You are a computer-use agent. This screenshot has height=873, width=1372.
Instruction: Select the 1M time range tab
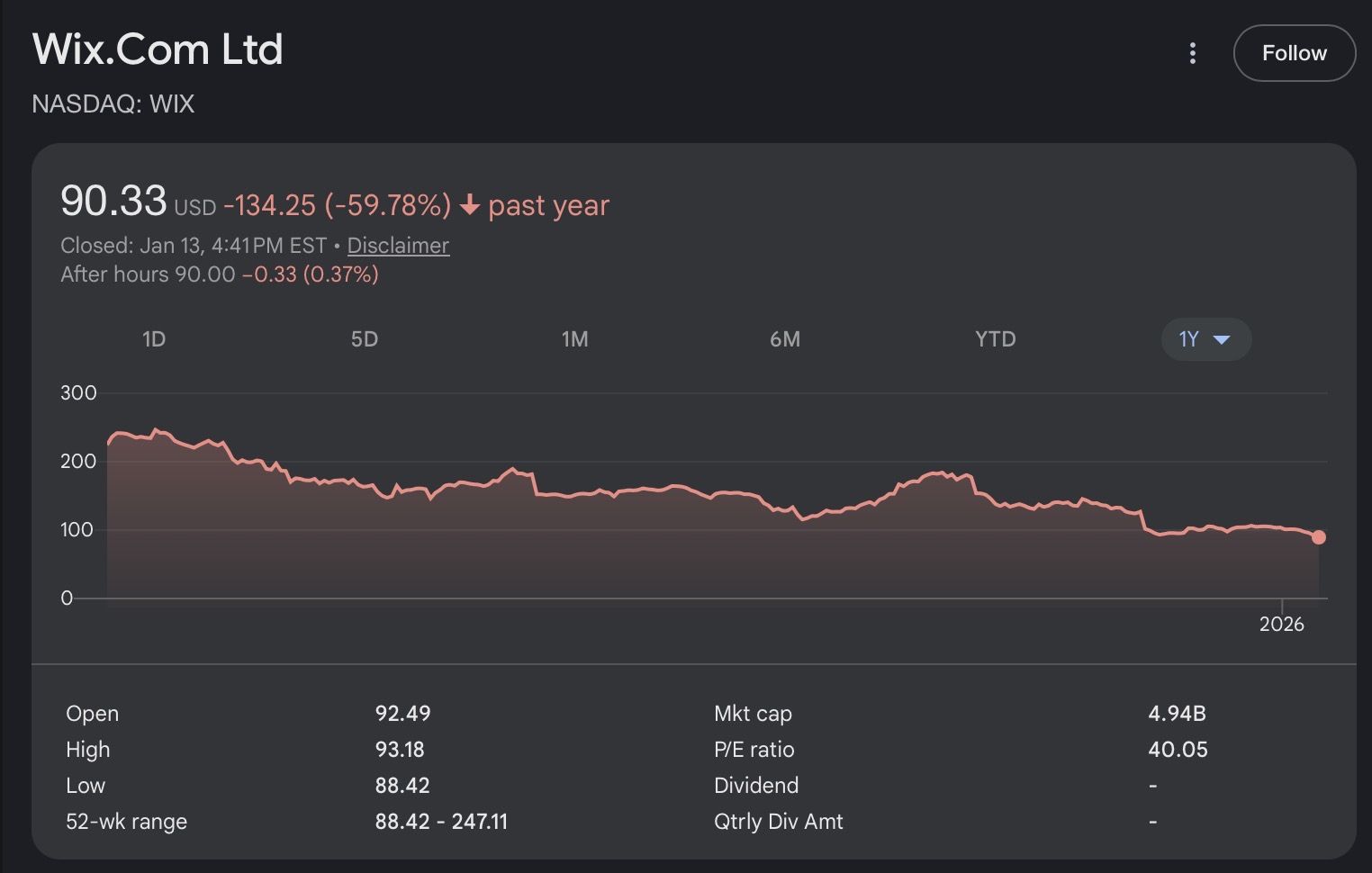click(x=574, y=339)
